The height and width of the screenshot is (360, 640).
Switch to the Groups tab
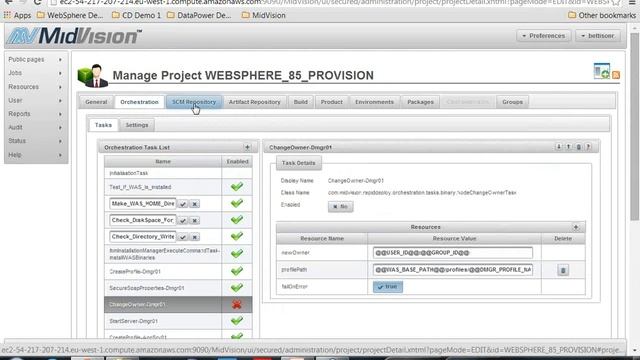[512, 102]
